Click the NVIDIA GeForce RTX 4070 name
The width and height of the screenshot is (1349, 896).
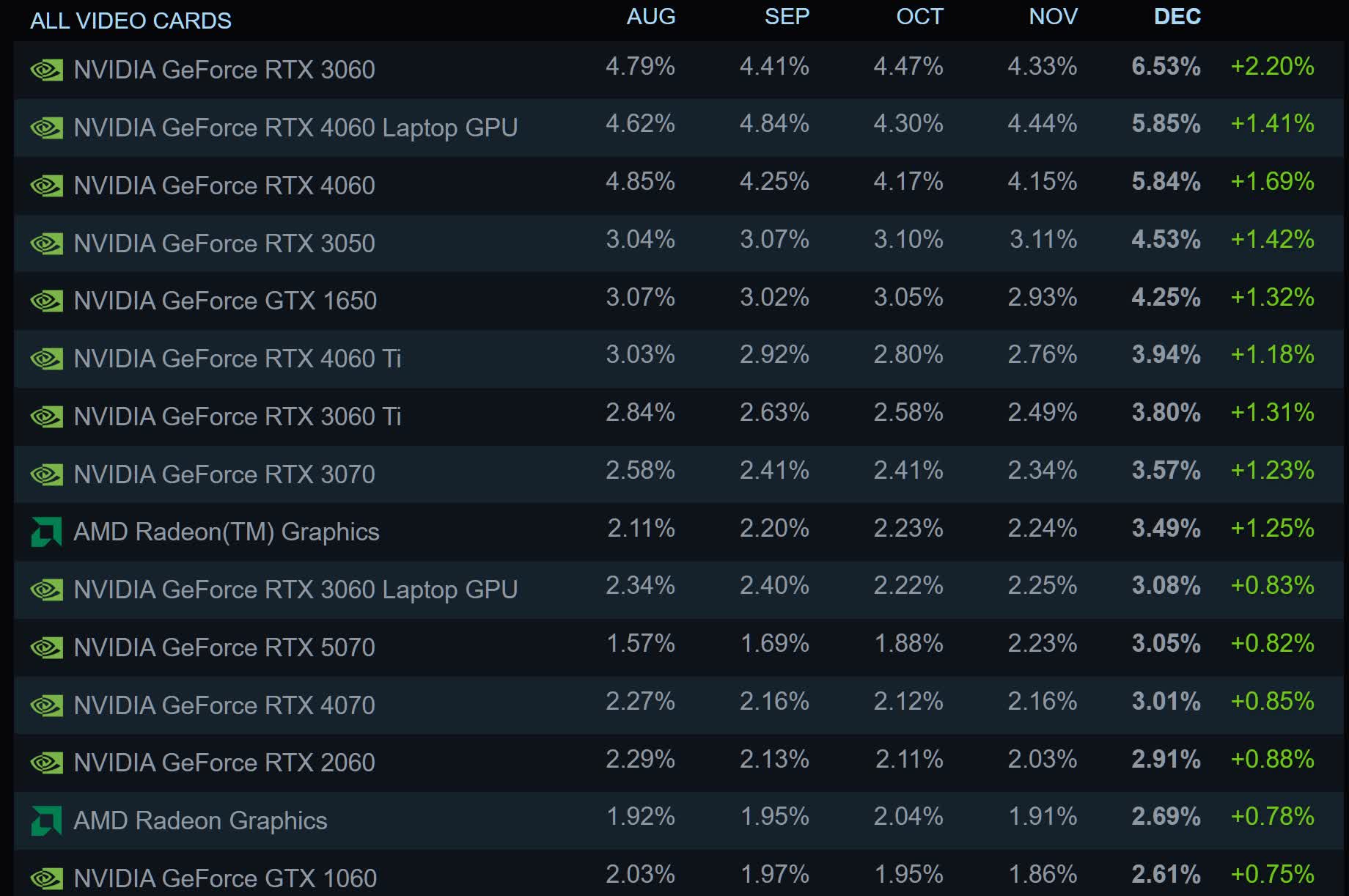coord(224,705)
